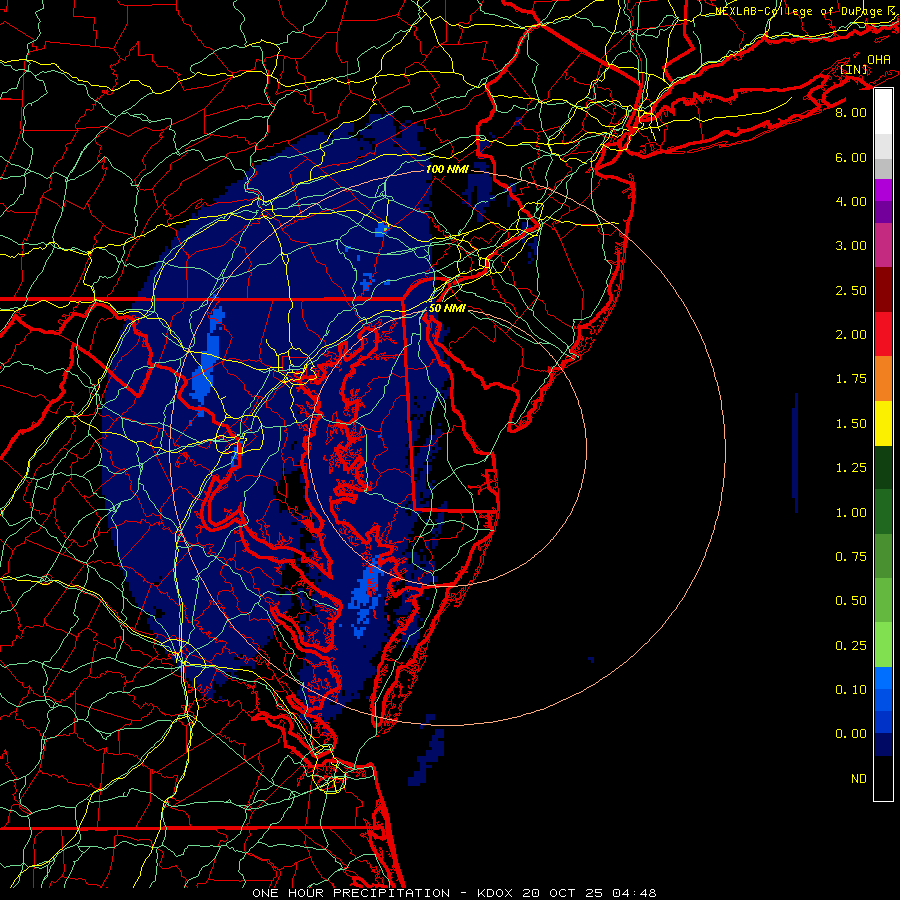Click the ONE HOUR PRECIPITATION caption text

pyautogui.click(x=351, y=893)
